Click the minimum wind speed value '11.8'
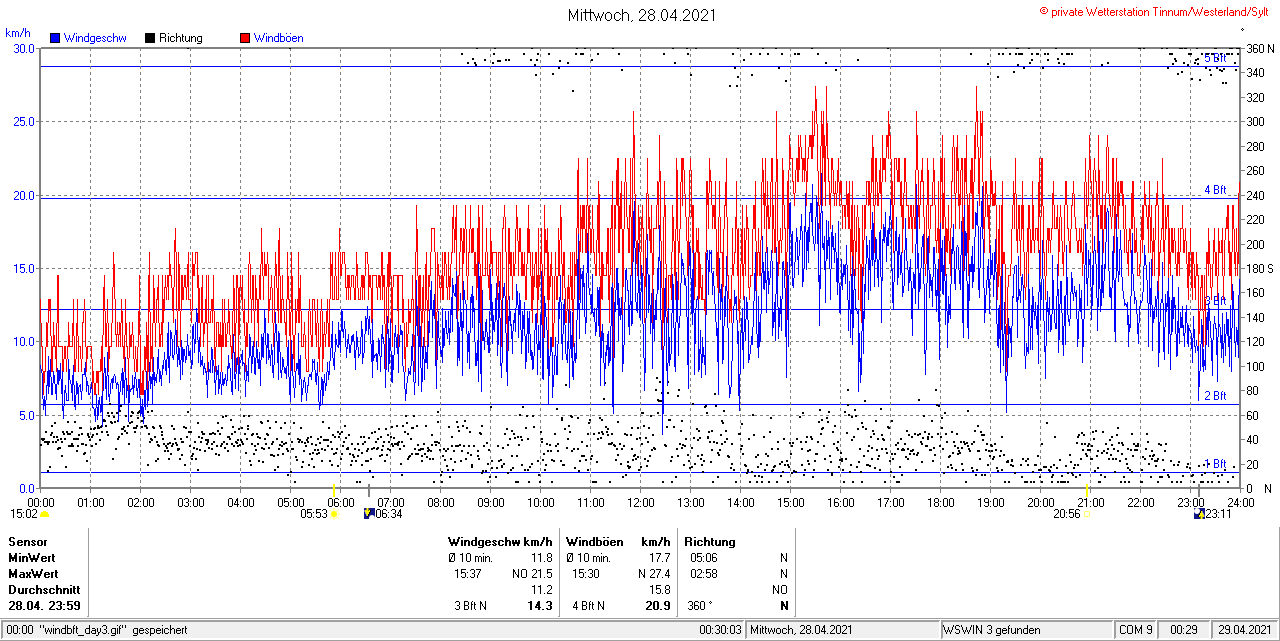 tap(541, 557)
